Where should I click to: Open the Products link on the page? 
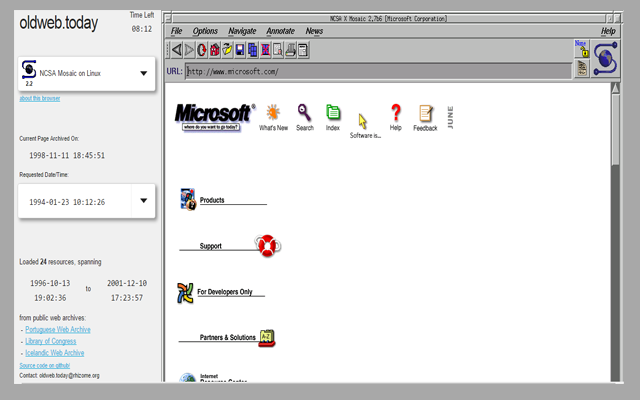click(212, 200)
